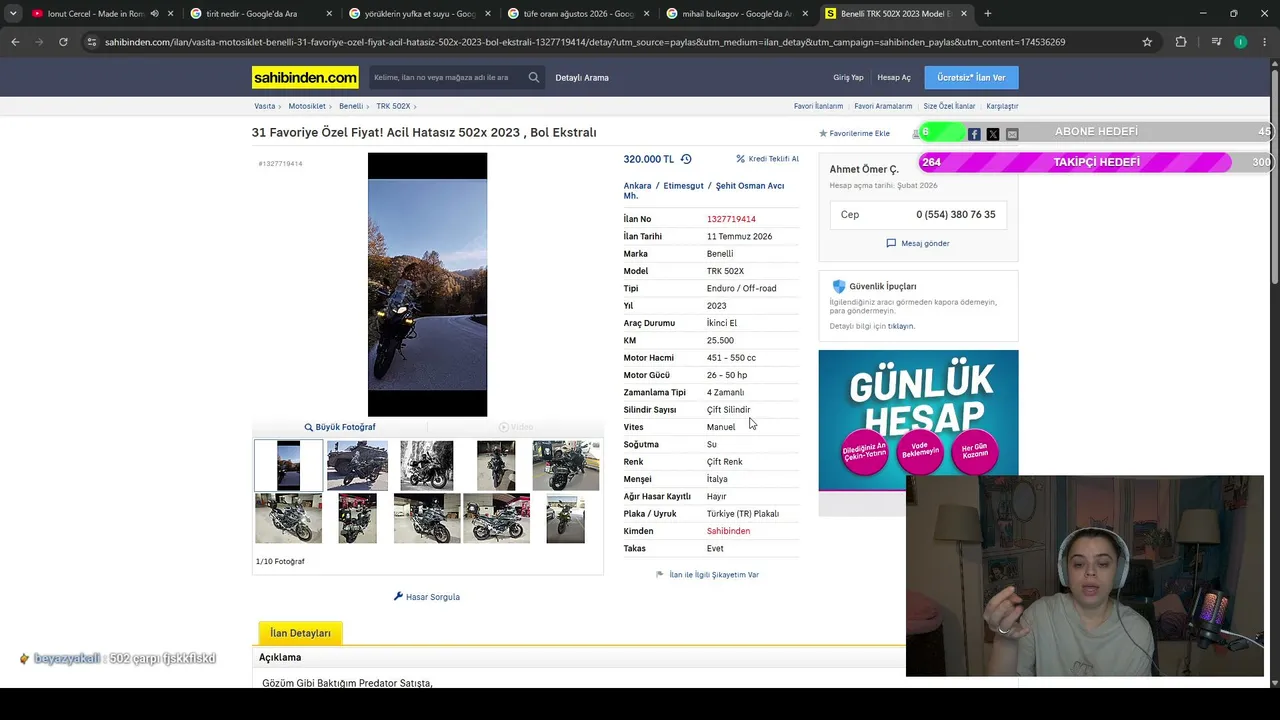This screenshot has width=1280, height=720.
Task: Add listing via Favorilerime Ekle
Action: 854,134
